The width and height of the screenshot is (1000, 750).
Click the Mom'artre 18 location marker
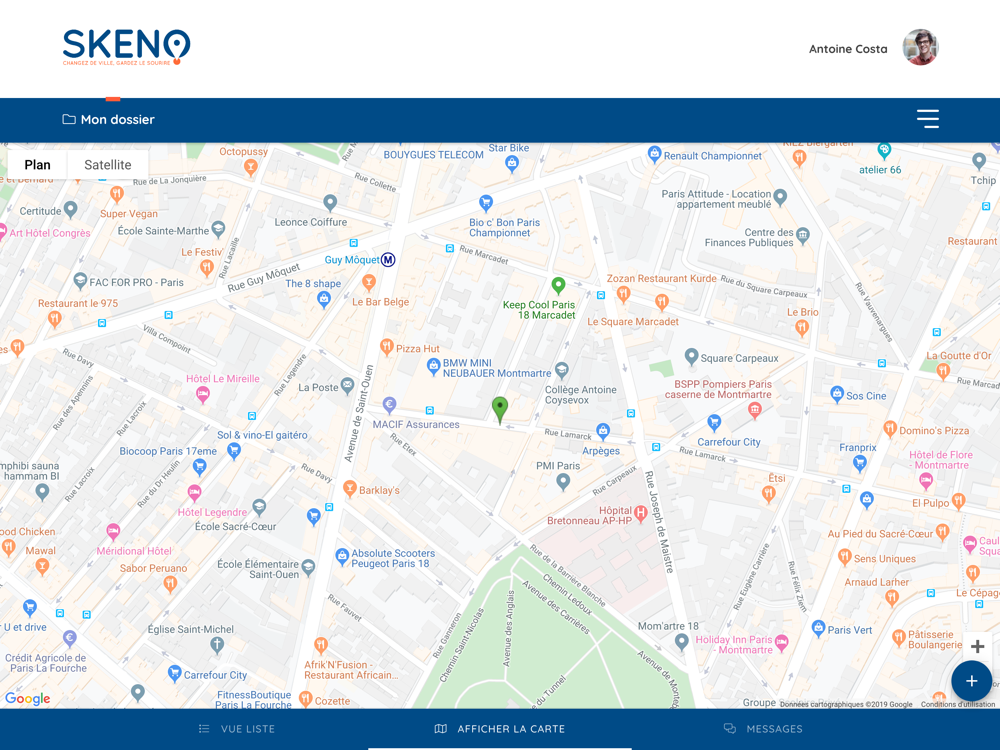(682, 641)
